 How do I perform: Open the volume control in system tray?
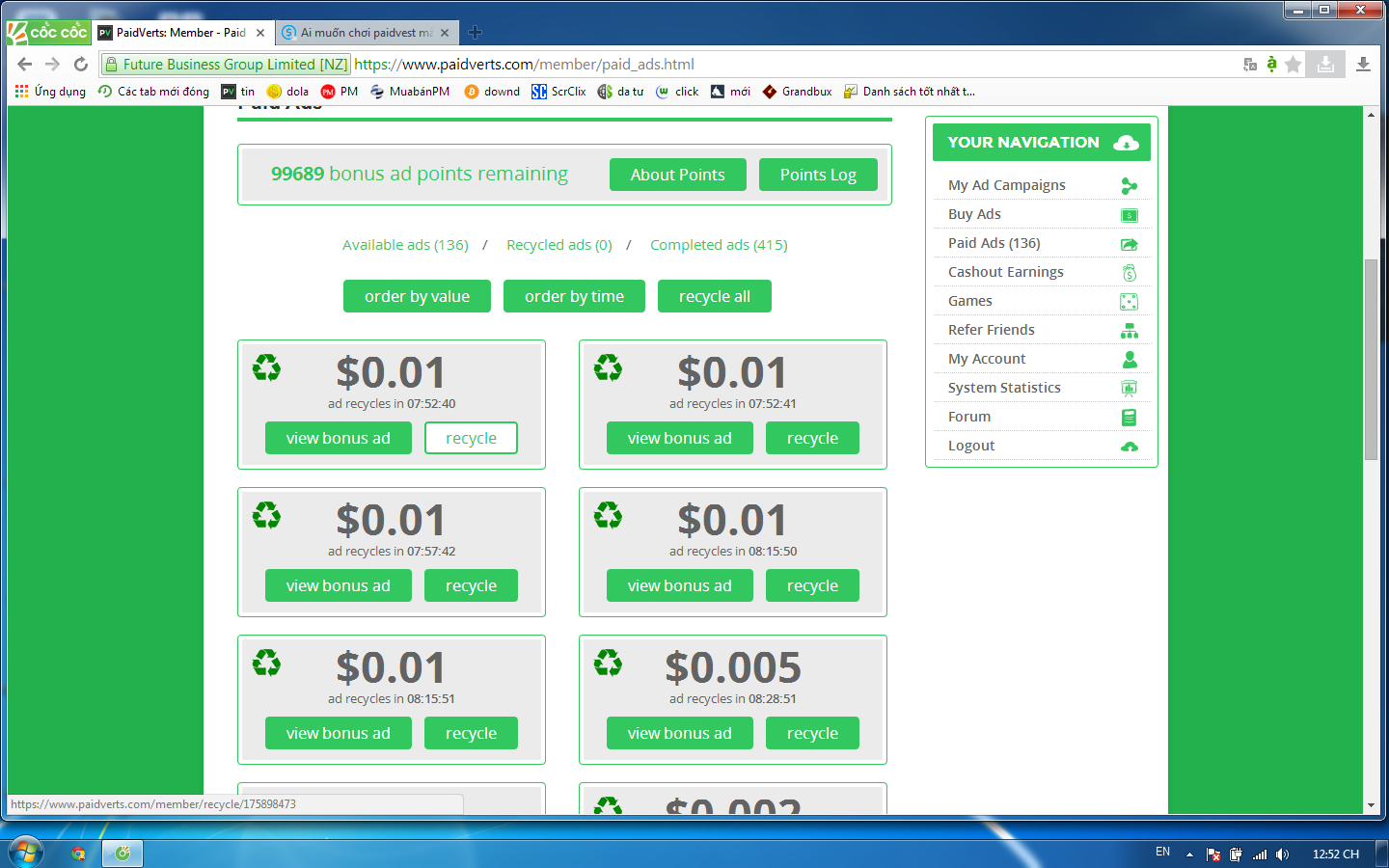pos(1282,854)
